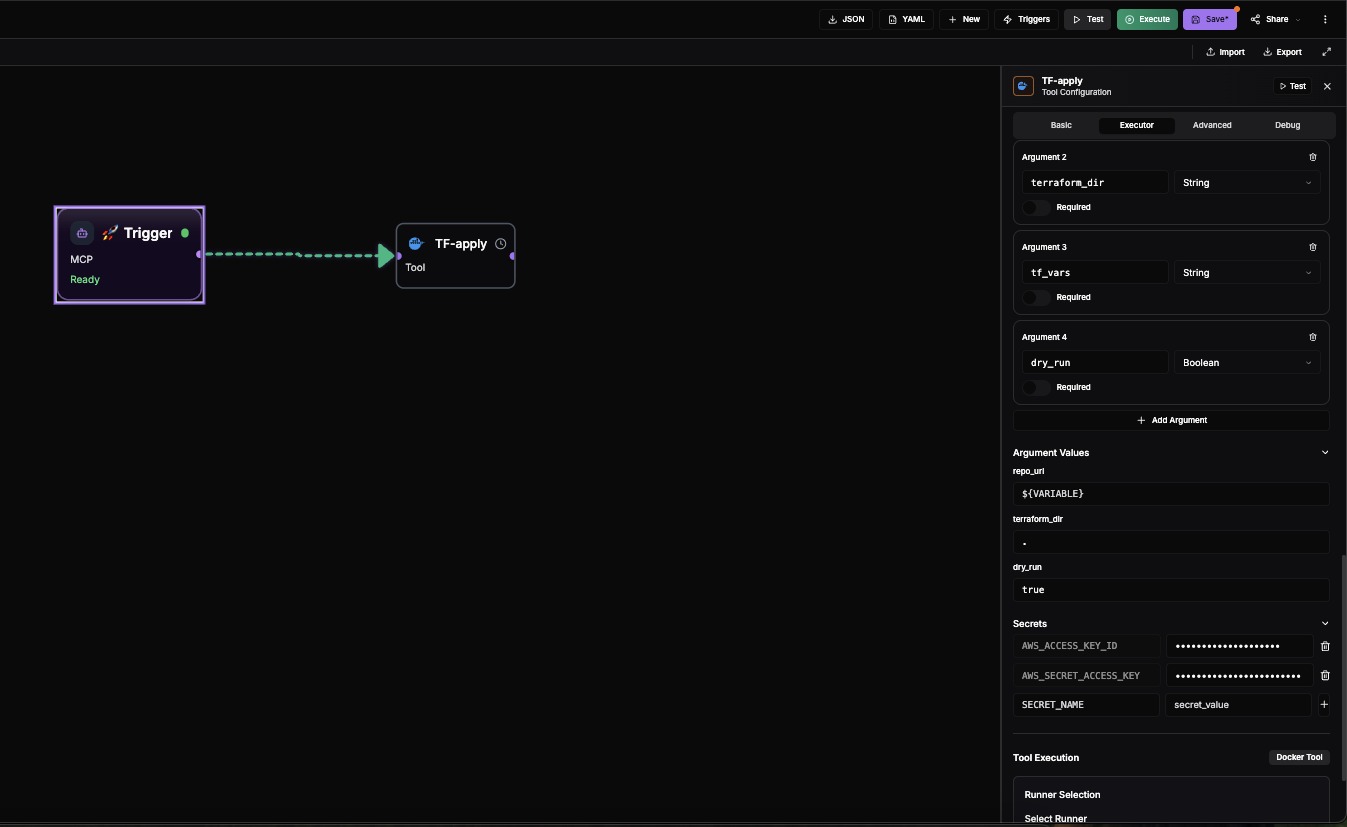The image size is (1347, 827).
Task: Toggle Required switch for Argument 2
Action: click(1037, 207)
